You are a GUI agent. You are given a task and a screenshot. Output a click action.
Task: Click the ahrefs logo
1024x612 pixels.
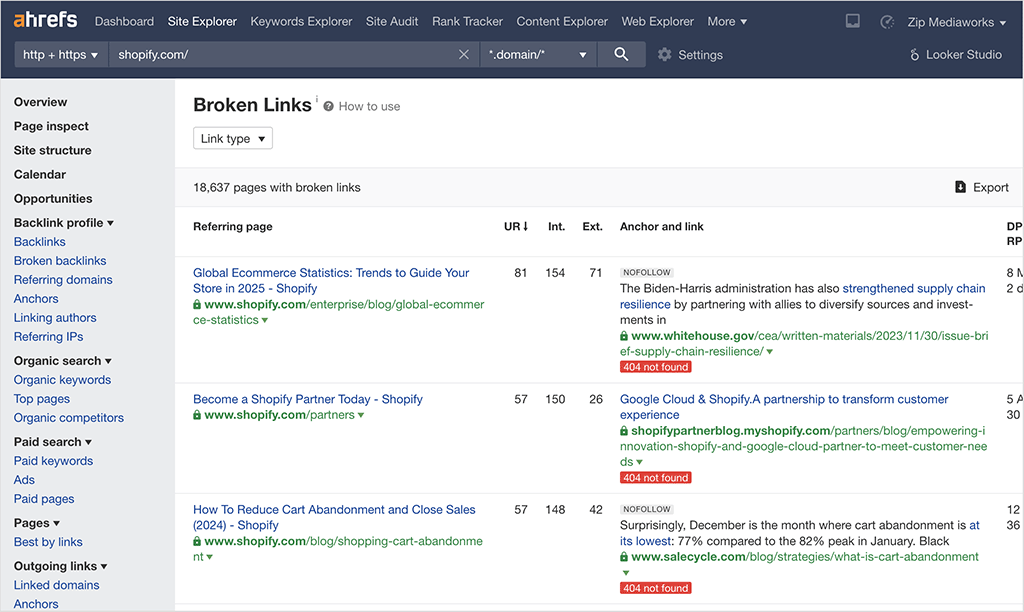45,20
